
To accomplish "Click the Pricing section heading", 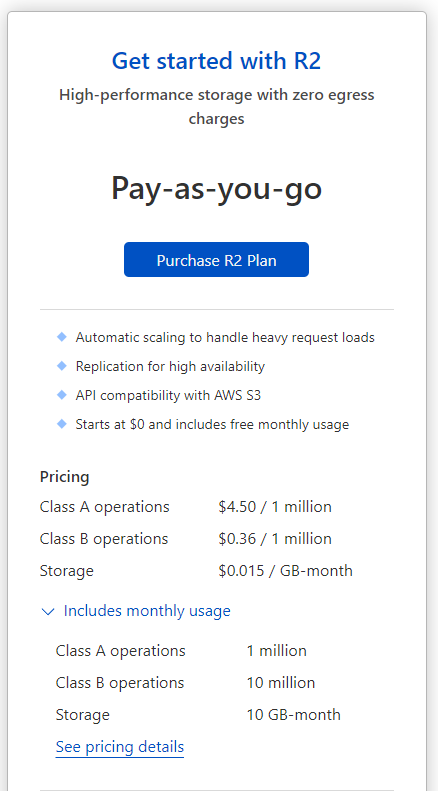I will [x=65, y=477].
